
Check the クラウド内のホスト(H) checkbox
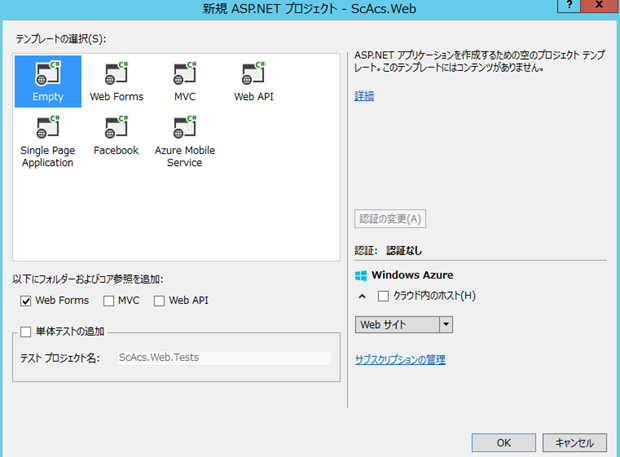383,296
